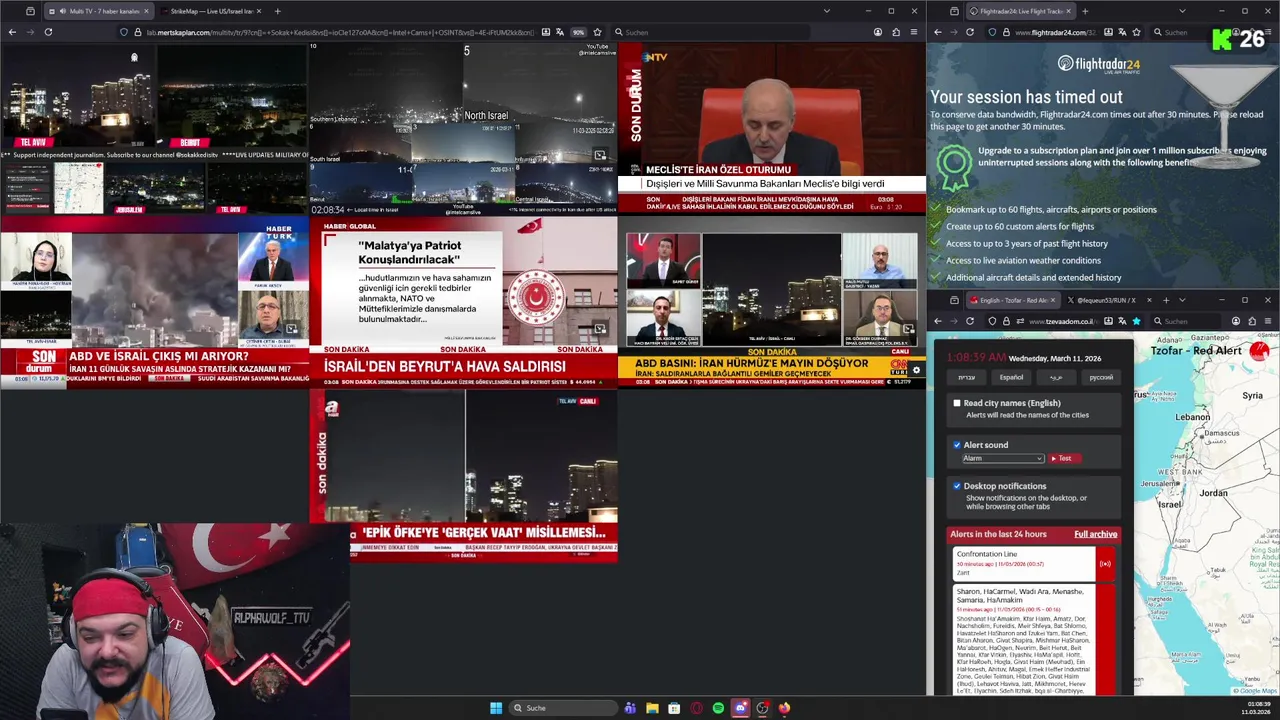This screenshot has width=1280, height=720.
Task: Select the English - Tzofar Red Alert tab
Action: pyautogui.click(x=1011, y=300)
